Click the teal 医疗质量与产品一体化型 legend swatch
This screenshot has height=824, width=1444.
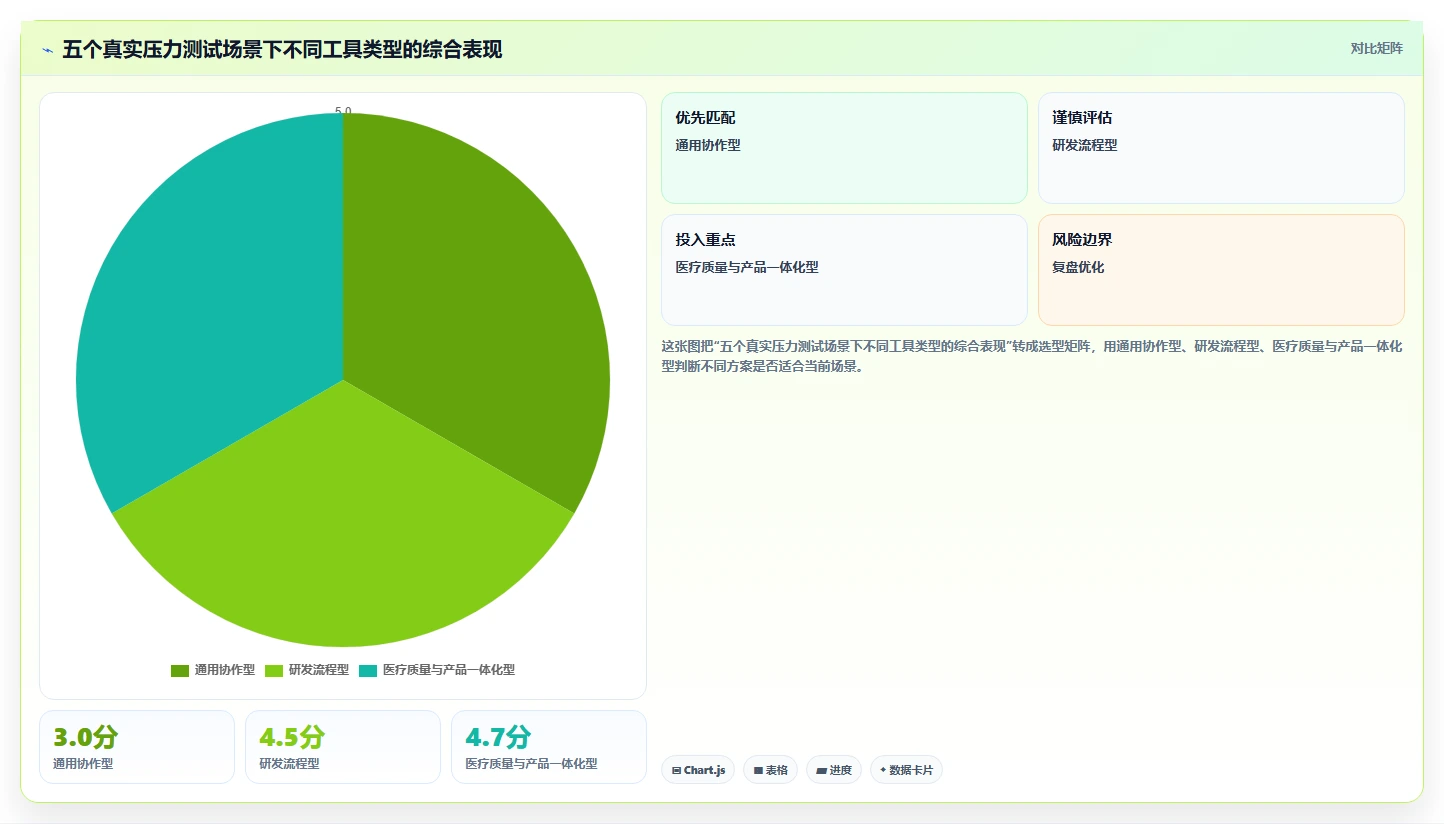(x=368, y=670)
